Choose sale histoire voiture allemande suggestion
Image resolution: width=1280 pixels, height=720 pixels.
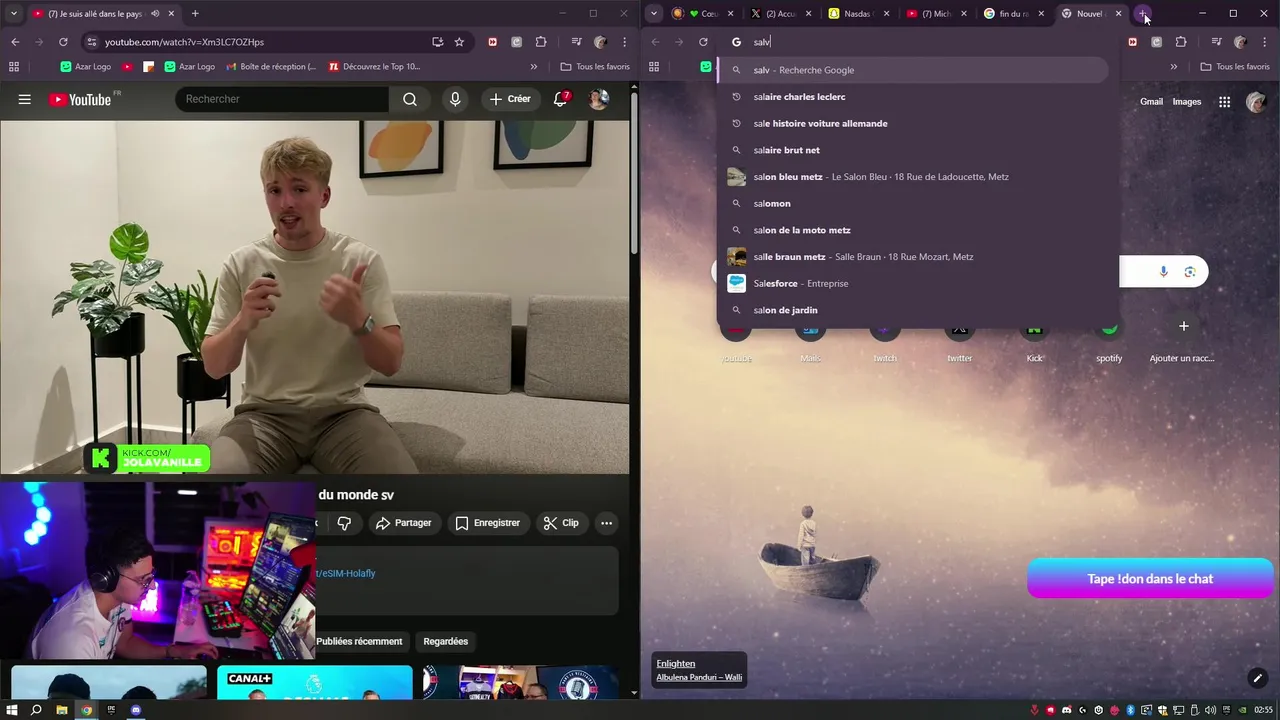pyautogui.click(x=913, y=123)
